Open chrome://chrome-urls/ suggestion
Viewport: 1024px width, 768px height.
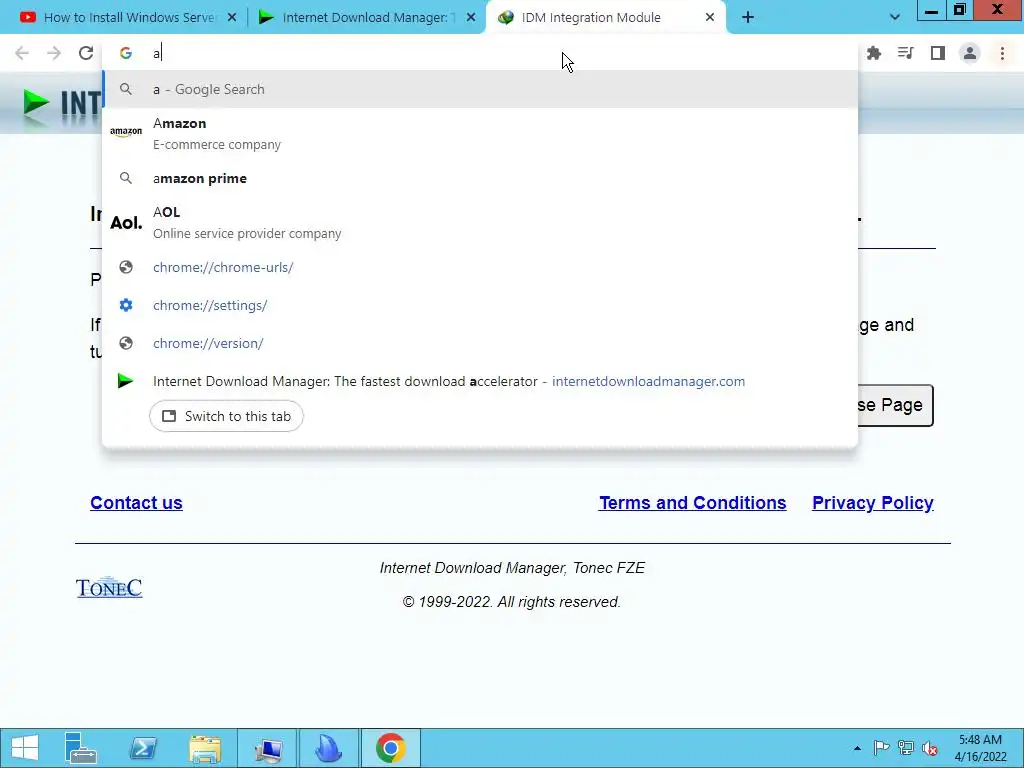(x=480, y=267)
